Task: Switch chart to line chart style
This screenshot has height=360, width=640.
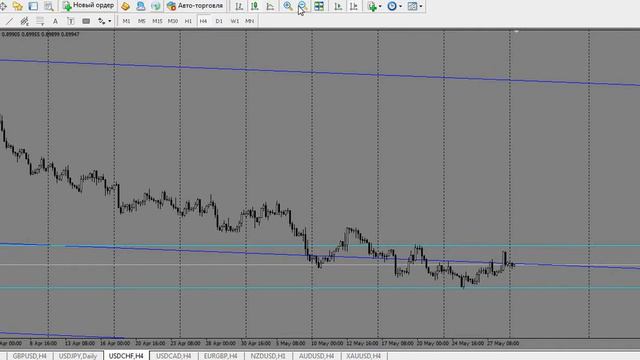Action: [x=270, y=6]
